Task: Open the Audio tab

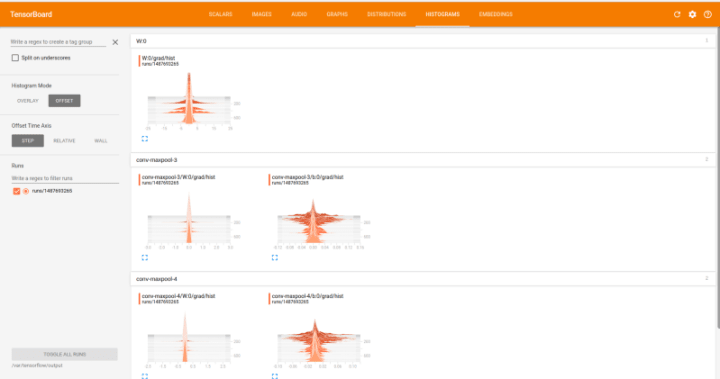Action: tap(299, 14)
